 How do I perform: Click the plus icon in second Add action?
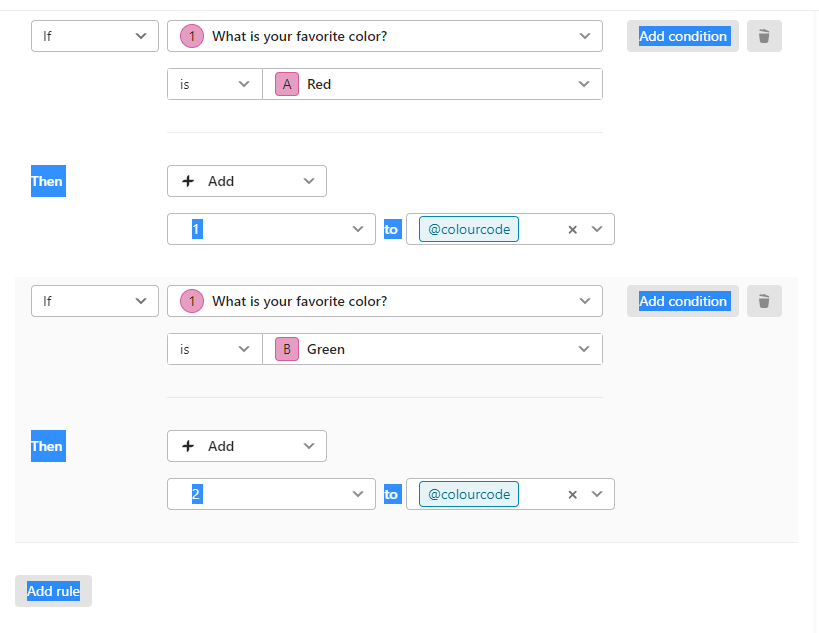(x=188, y=446)
